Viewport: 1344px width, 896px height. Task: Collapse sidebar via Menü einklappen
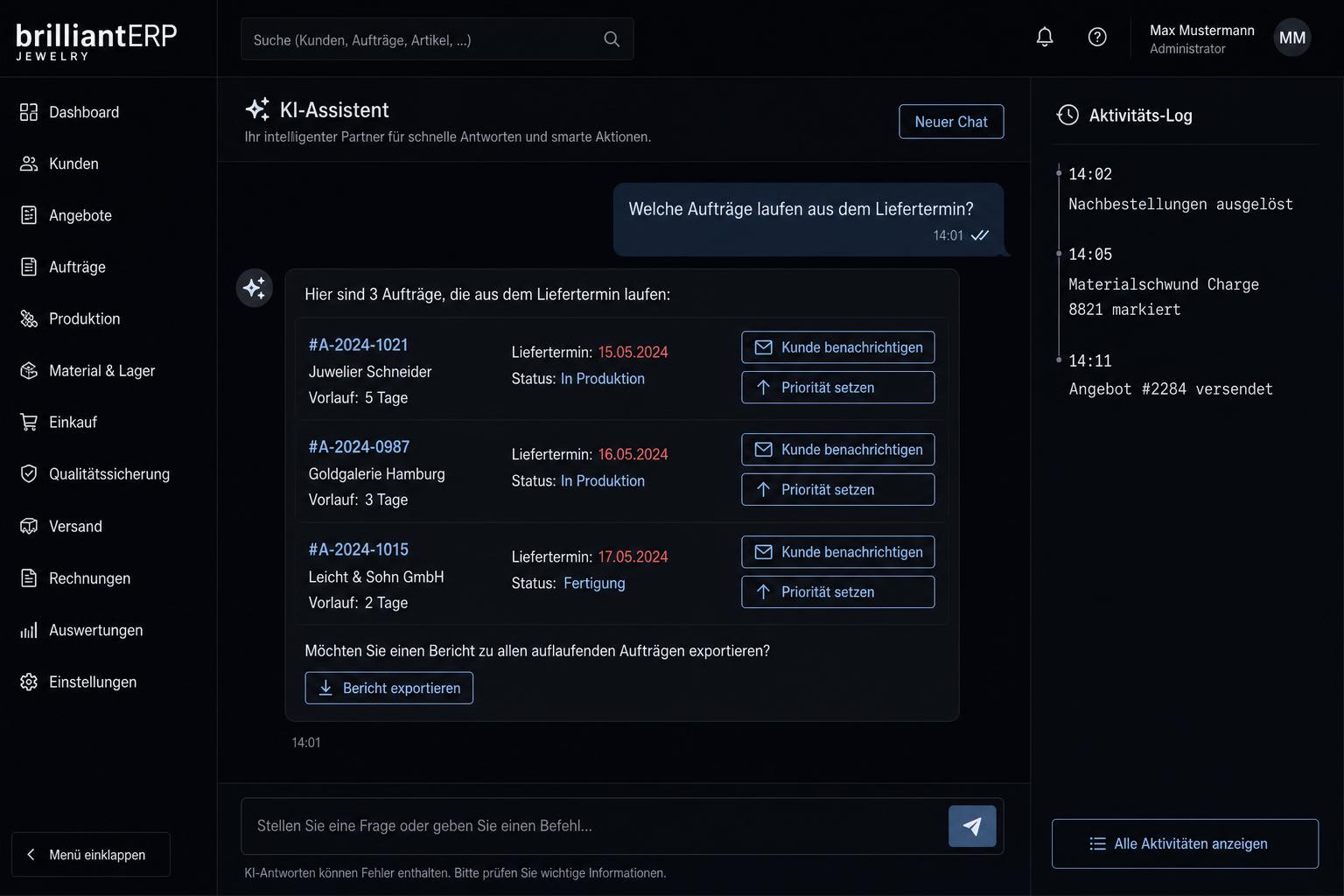(91, 855)
